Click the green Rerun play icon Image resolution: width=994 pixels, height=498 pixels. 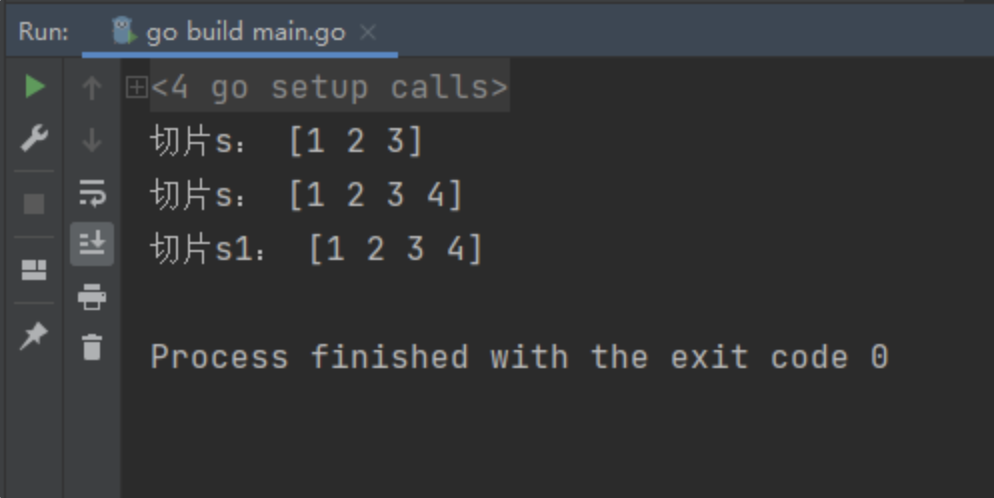coord(35,86)
